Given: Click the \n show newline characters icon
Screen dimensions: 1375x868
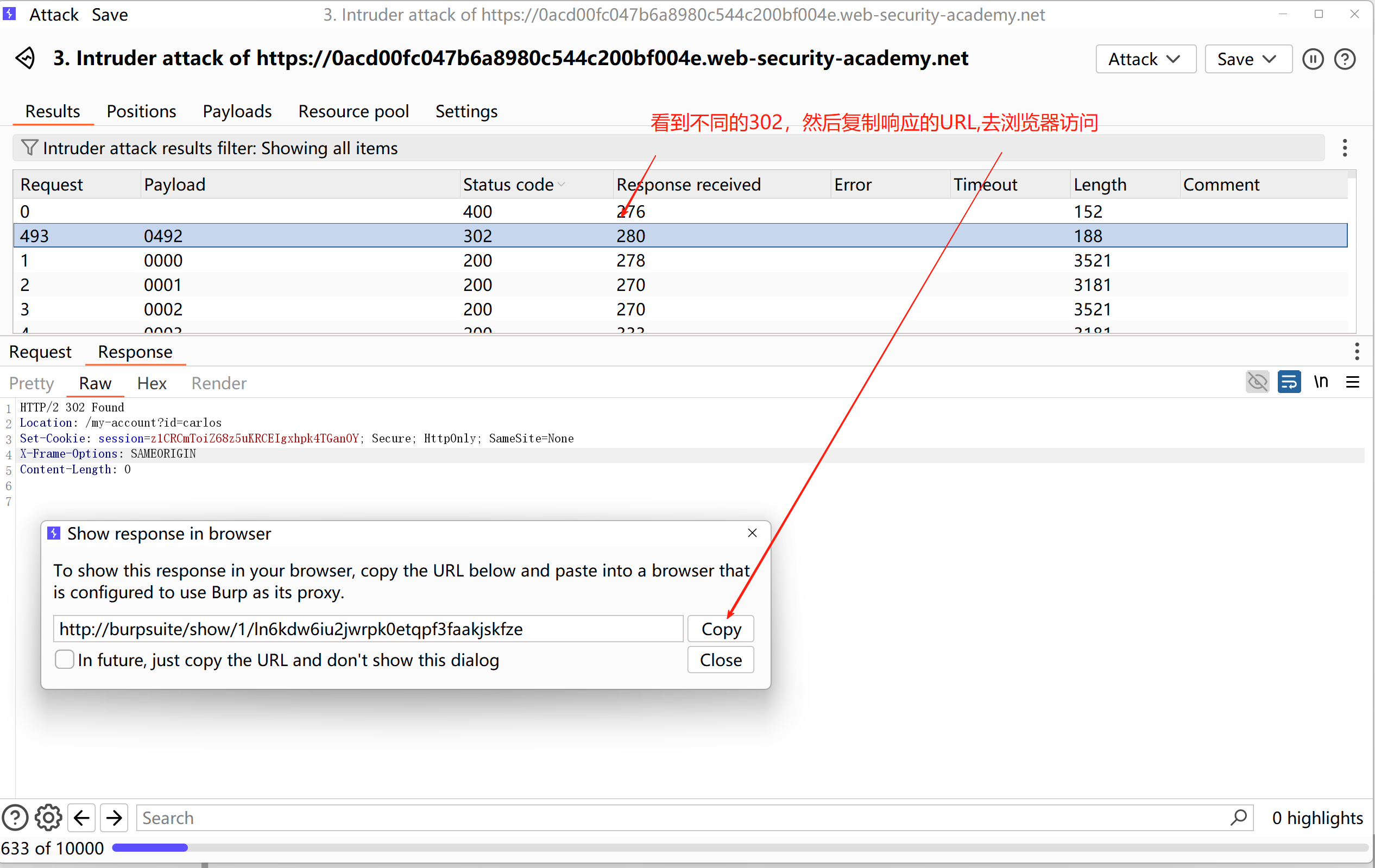Looking at the screenshot, I should (1320, 382).
